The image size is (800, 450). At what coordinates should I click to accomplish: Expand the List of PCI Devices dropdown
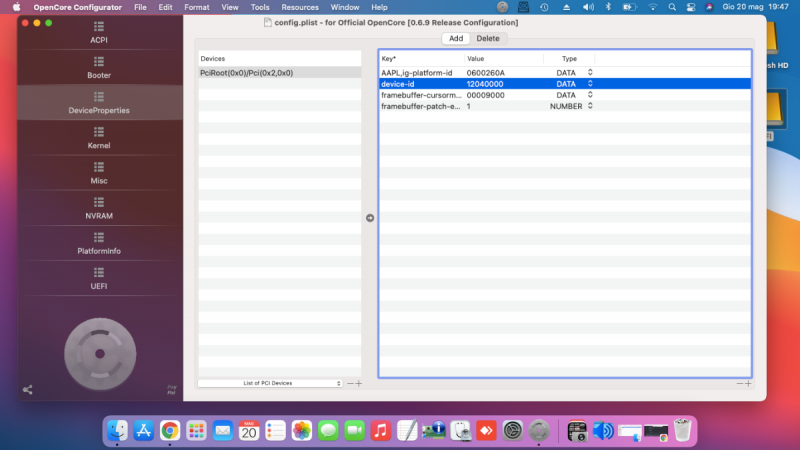tap(270, 383)
